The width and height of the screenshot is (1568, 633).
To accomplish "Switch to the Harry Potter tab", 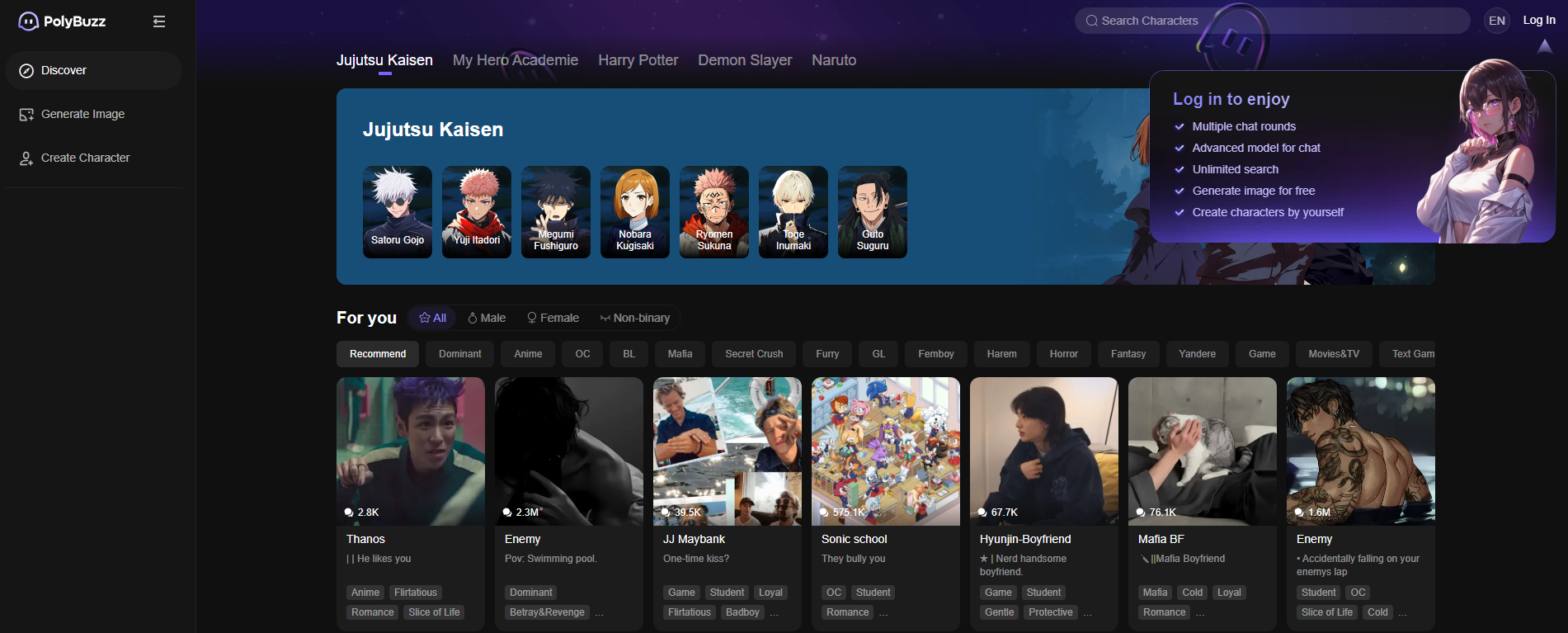I will point(638,60).
